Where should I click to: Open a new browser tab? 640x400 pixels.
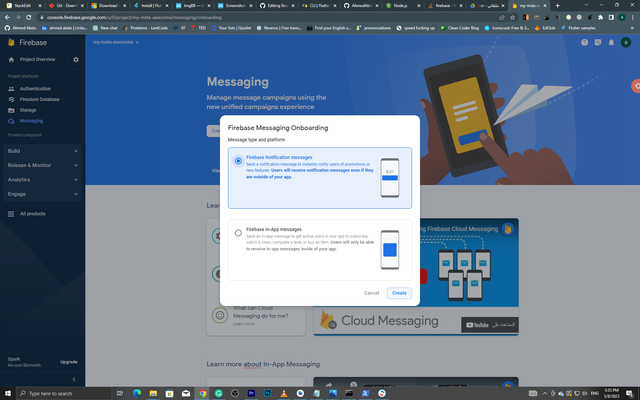(x=558, y=6)
